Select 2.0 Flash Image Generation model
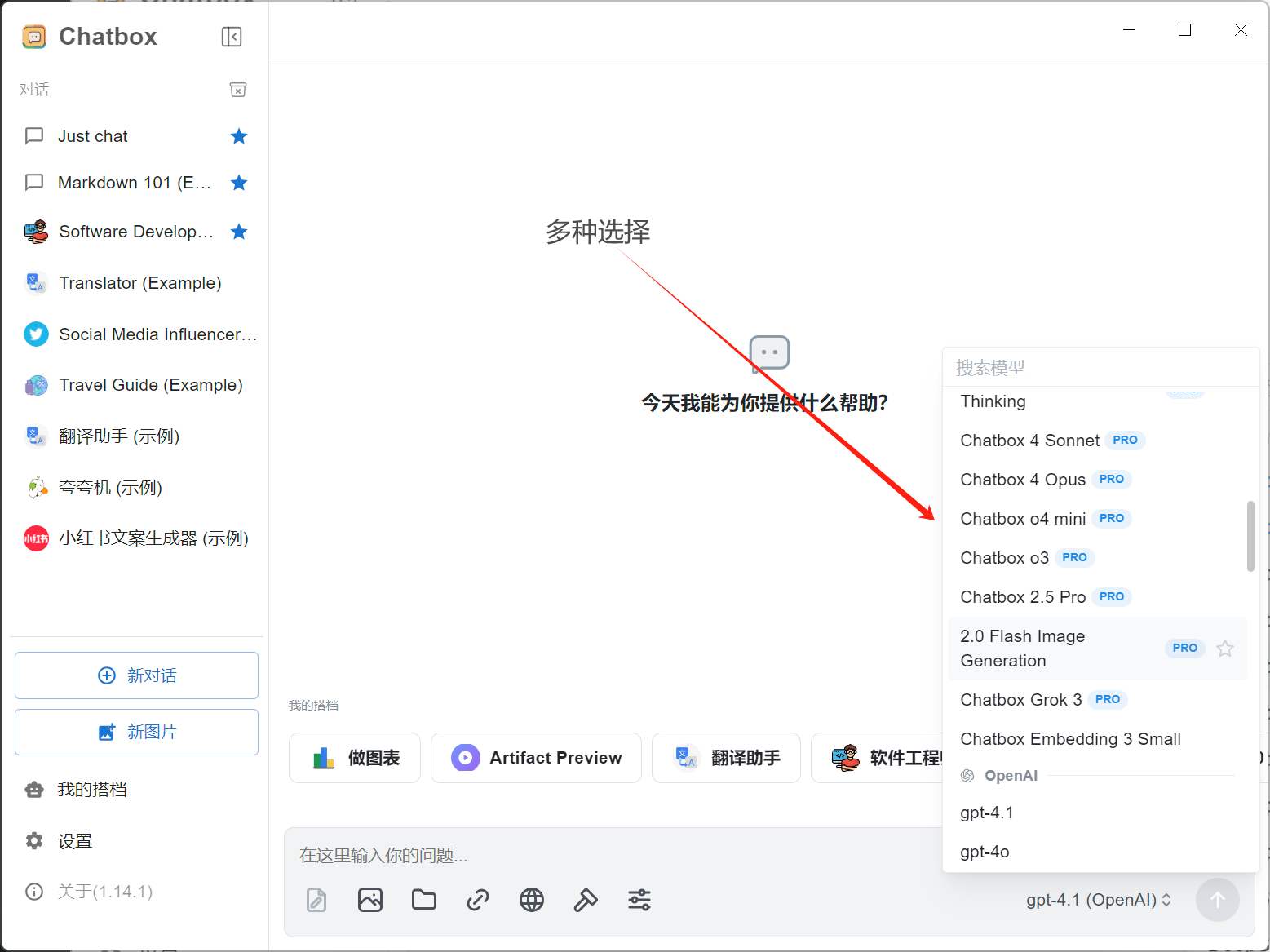This screenshot has height=952, width=1270. 1097,649
